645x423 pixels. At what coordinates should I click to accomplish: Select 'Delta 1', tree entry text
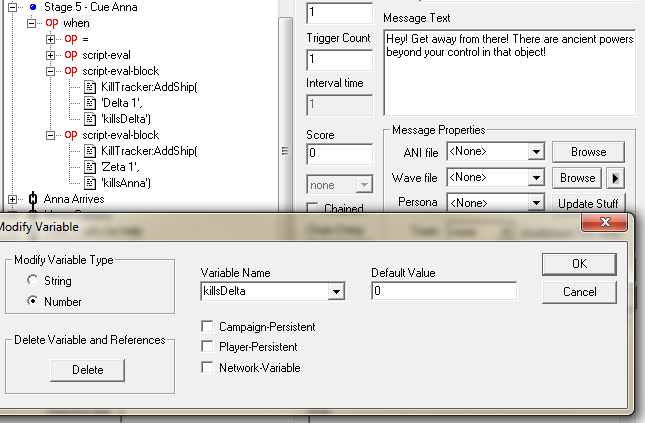click(x=122, y=103)
